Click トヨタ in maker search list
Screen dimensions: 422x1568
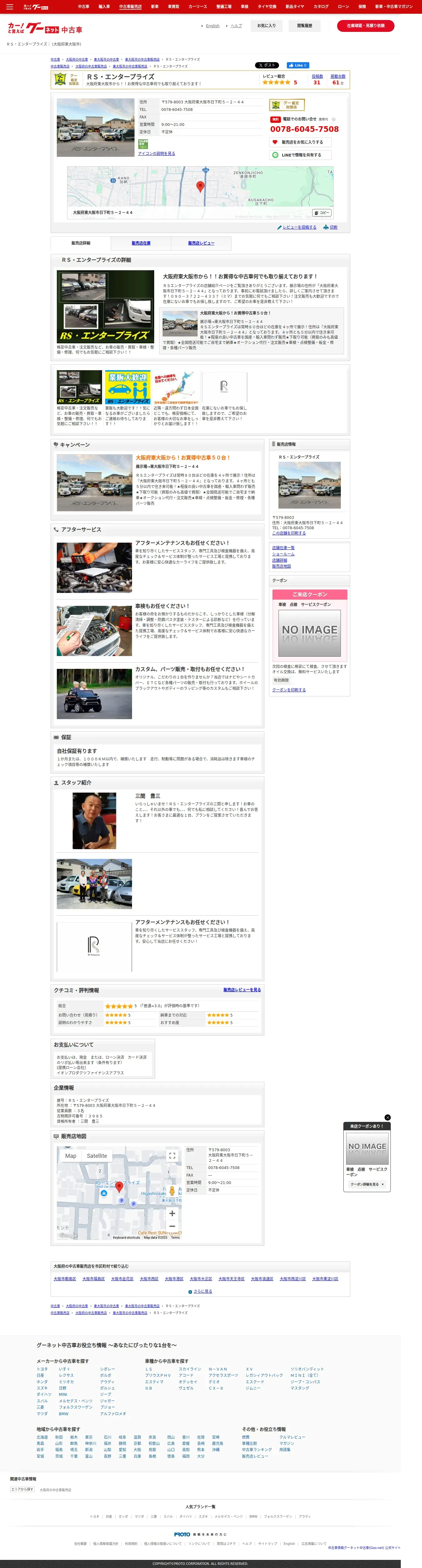point(42,1369)
